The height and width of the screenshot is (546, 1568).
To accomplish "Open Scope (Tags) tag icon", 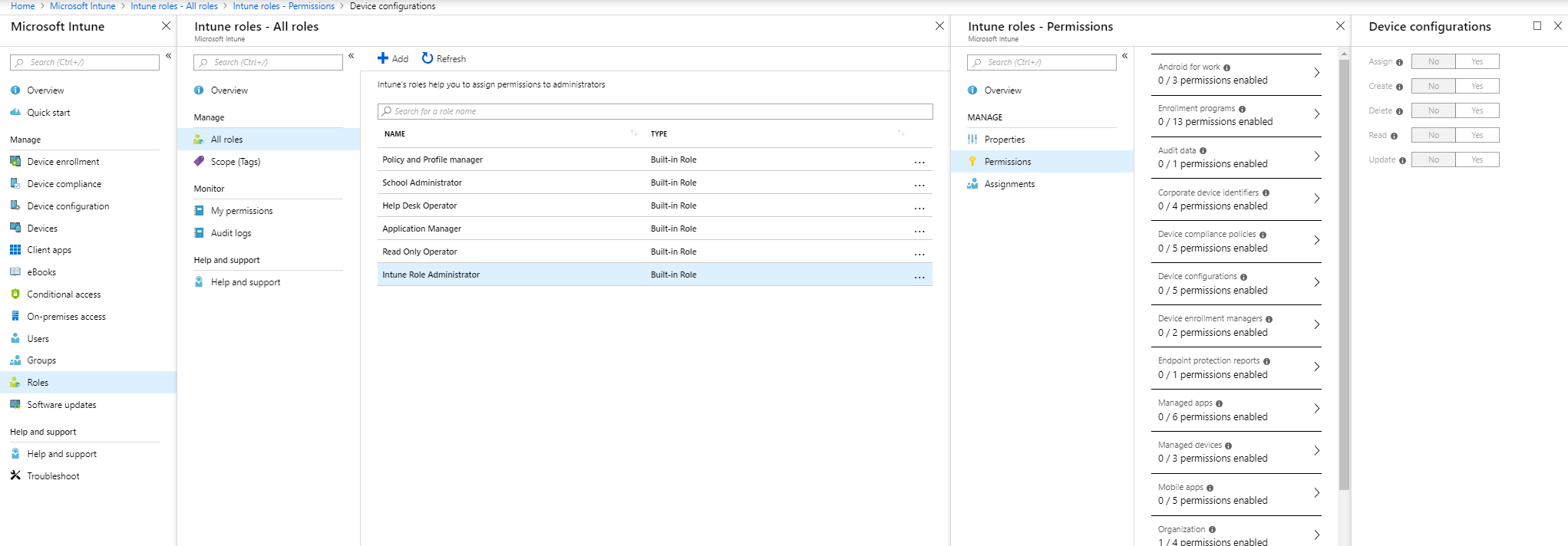I will point(199,162).
